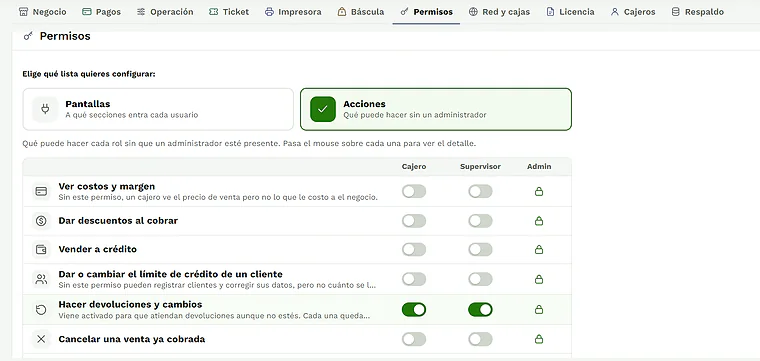Click the Ver costos y margen label

107,186
